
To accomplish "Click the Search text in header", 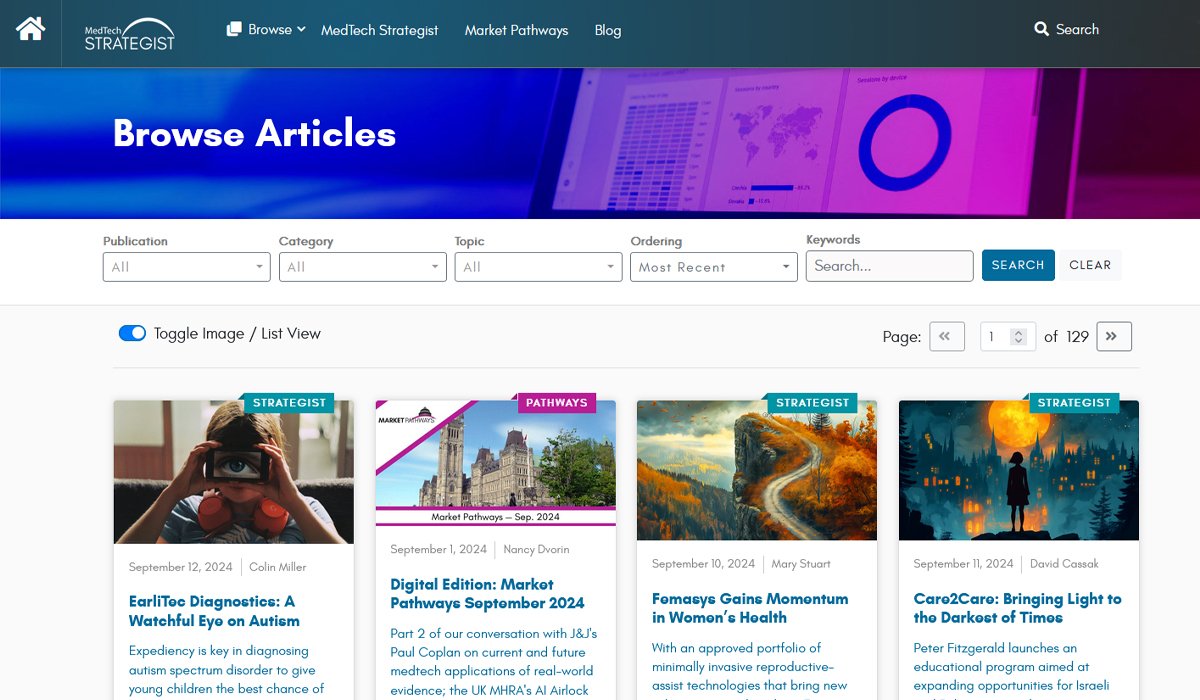I will click(x=1077, y=30).
